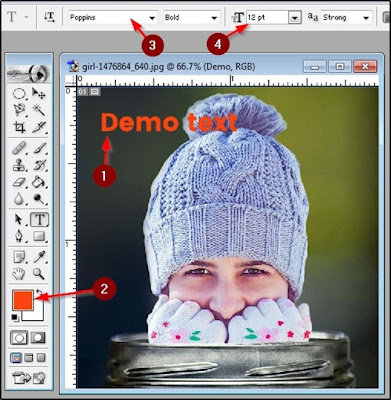Click the font size icon beside 12 pt

coord(238,18)
